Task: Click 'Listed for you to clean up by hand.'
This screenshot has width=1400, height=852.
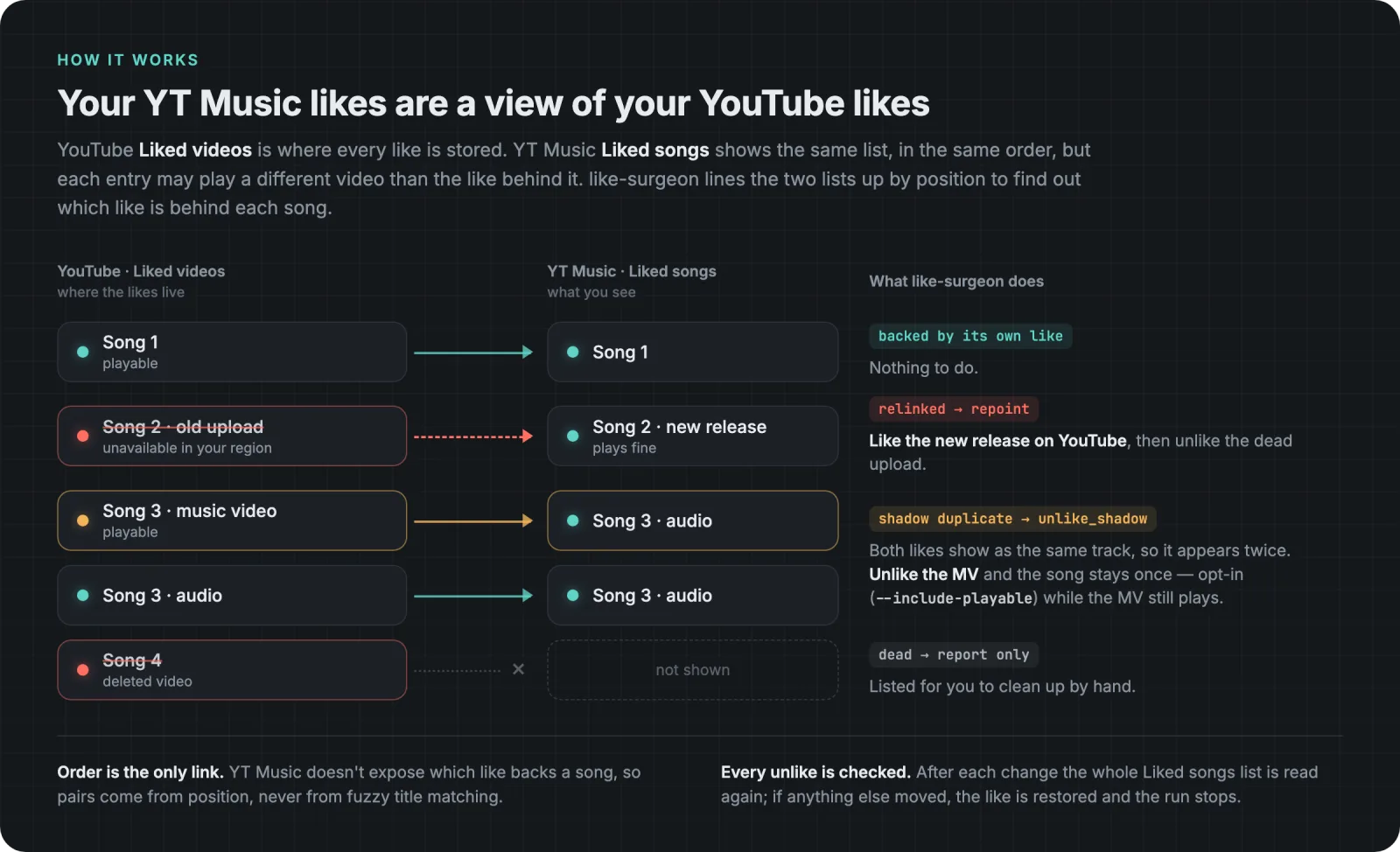Action: (1002, 687)
